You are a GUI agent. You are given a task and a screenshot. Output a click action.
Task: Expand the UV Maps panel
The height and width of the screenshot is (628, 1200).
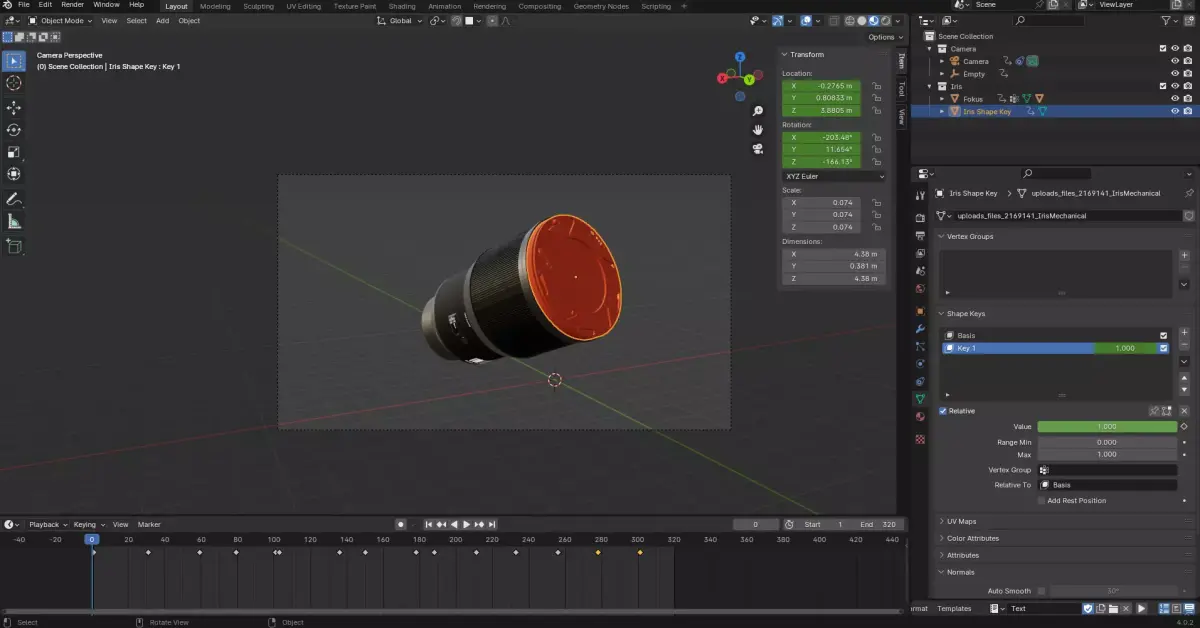click(x=961, y=521)
